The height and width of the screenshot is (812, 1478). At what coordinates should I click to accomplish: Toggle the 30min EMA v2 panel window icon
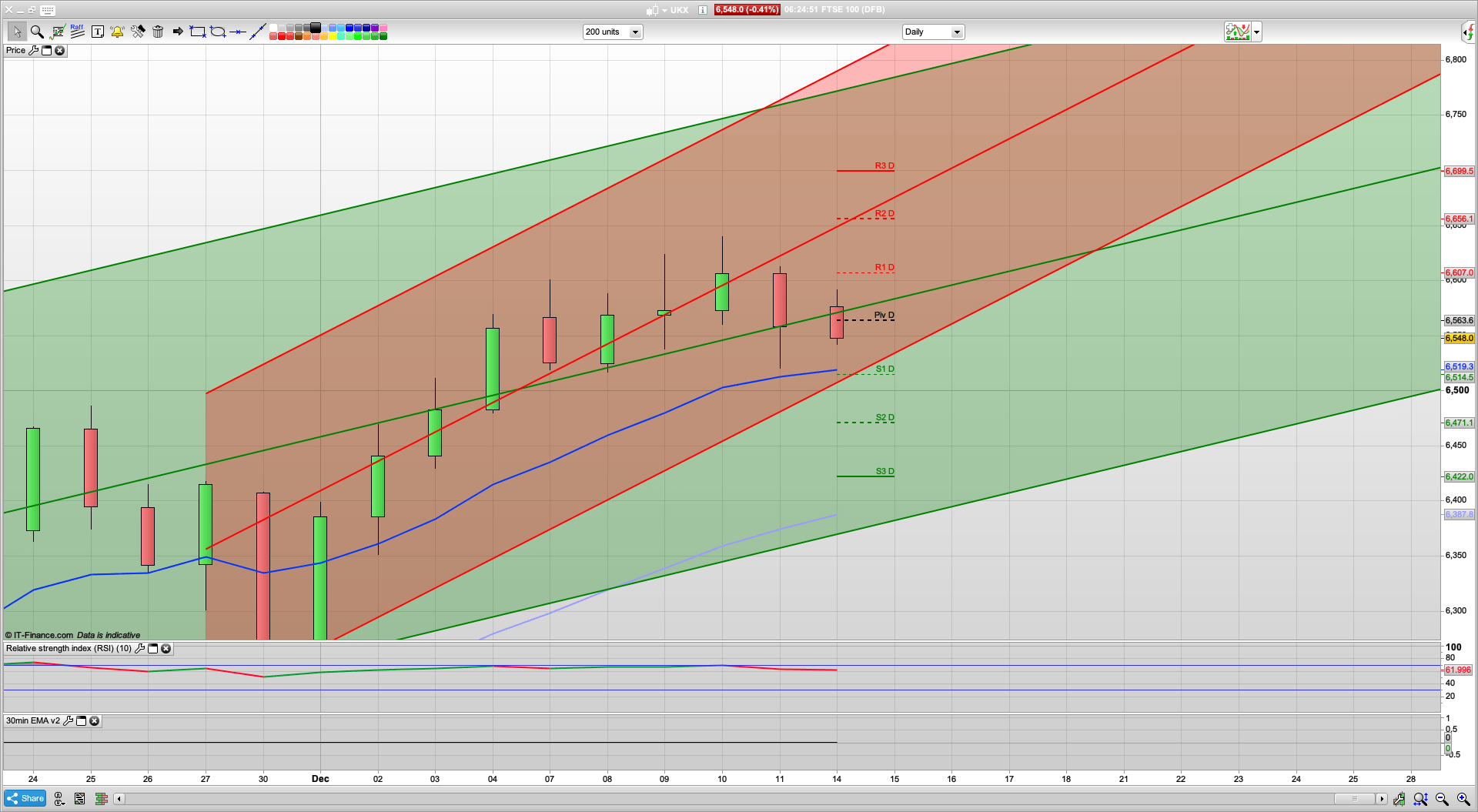point(81,721)
